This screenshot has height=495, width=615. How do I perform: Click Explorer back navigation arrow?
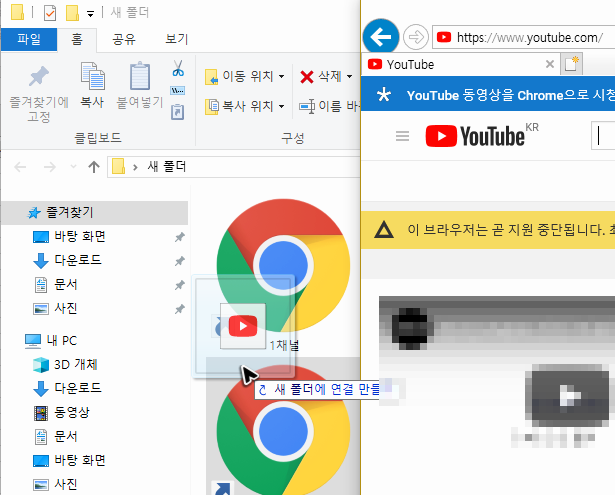(20, 167)
